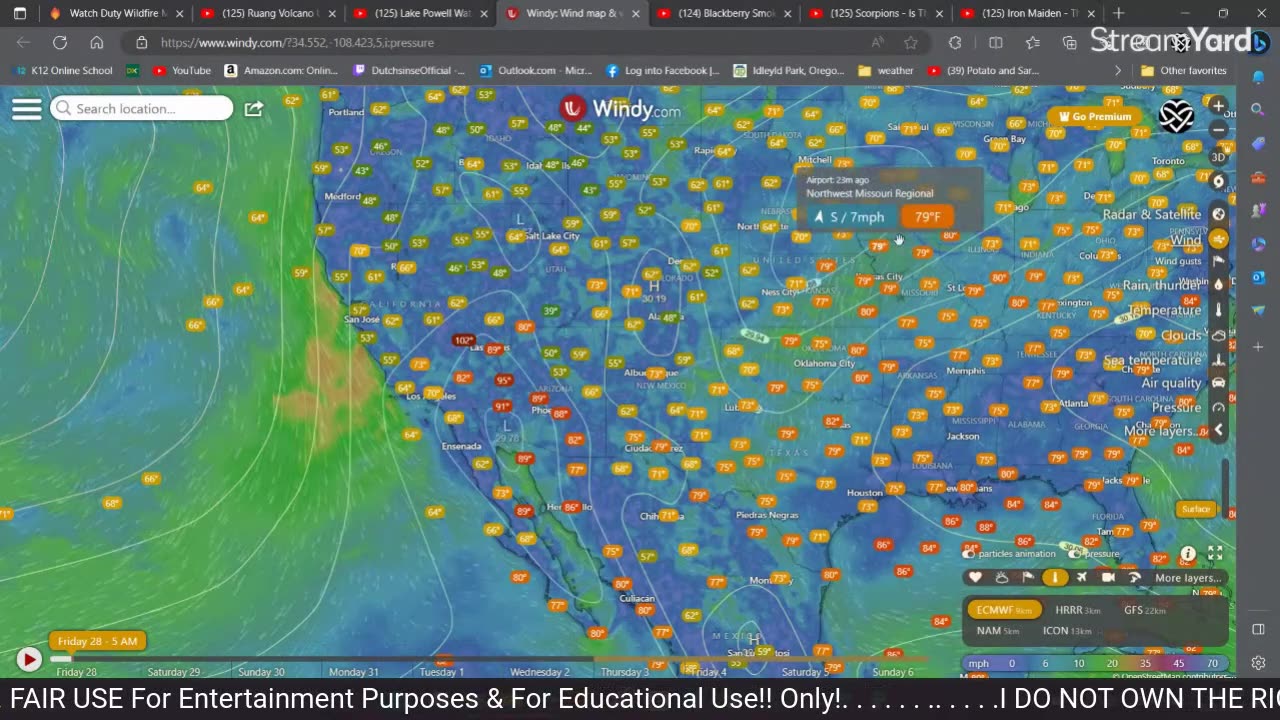Open a new browser tab
Screen dimensions: 1280x720
[1118, 14]
